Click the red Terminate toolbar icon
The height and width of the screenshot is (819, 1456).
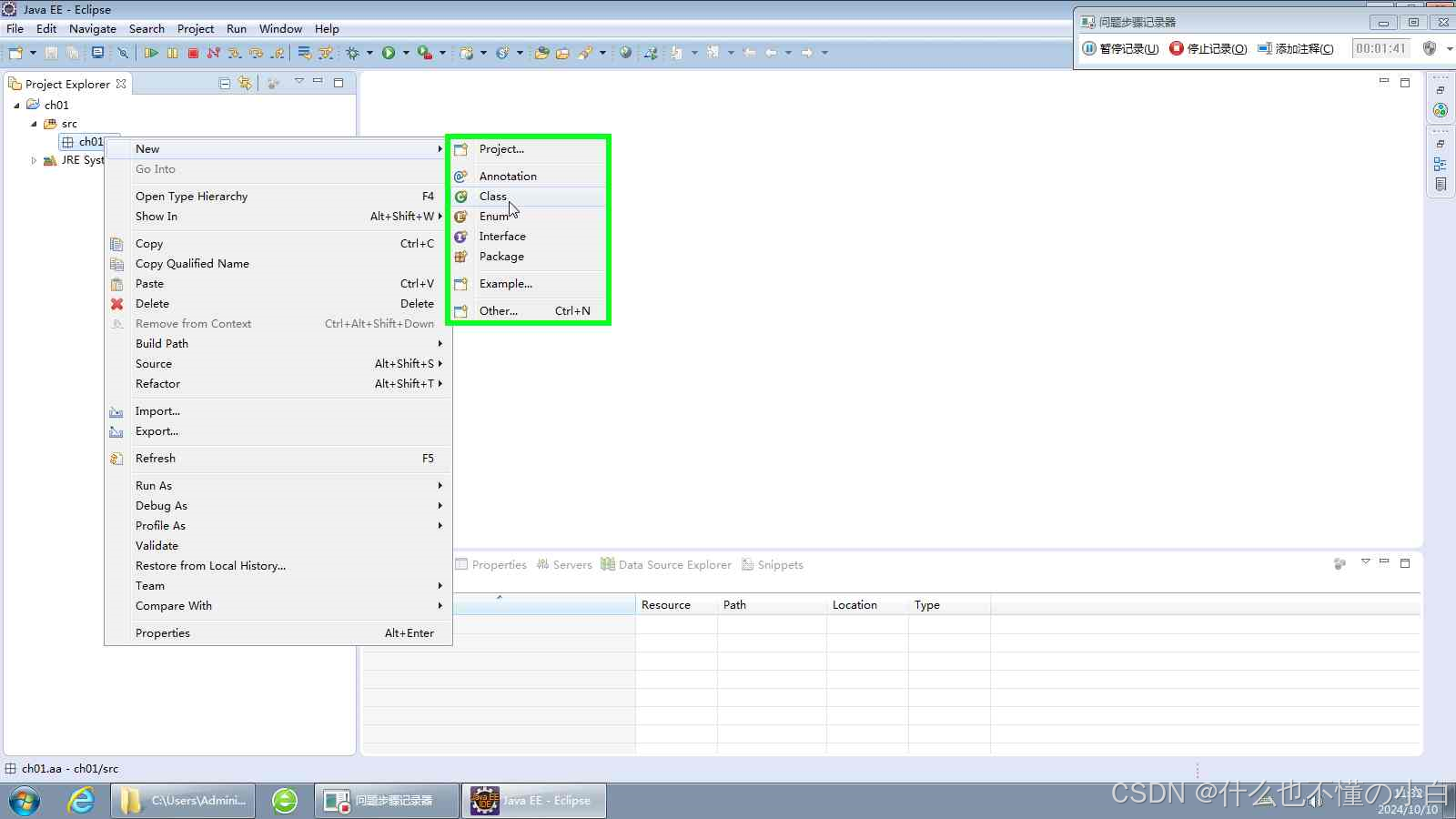[x=193, y=53]
